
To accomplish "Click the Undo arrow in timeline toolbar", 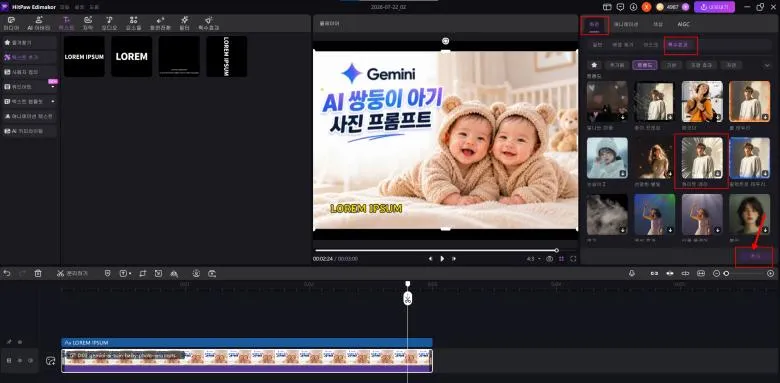I will 7,273.
